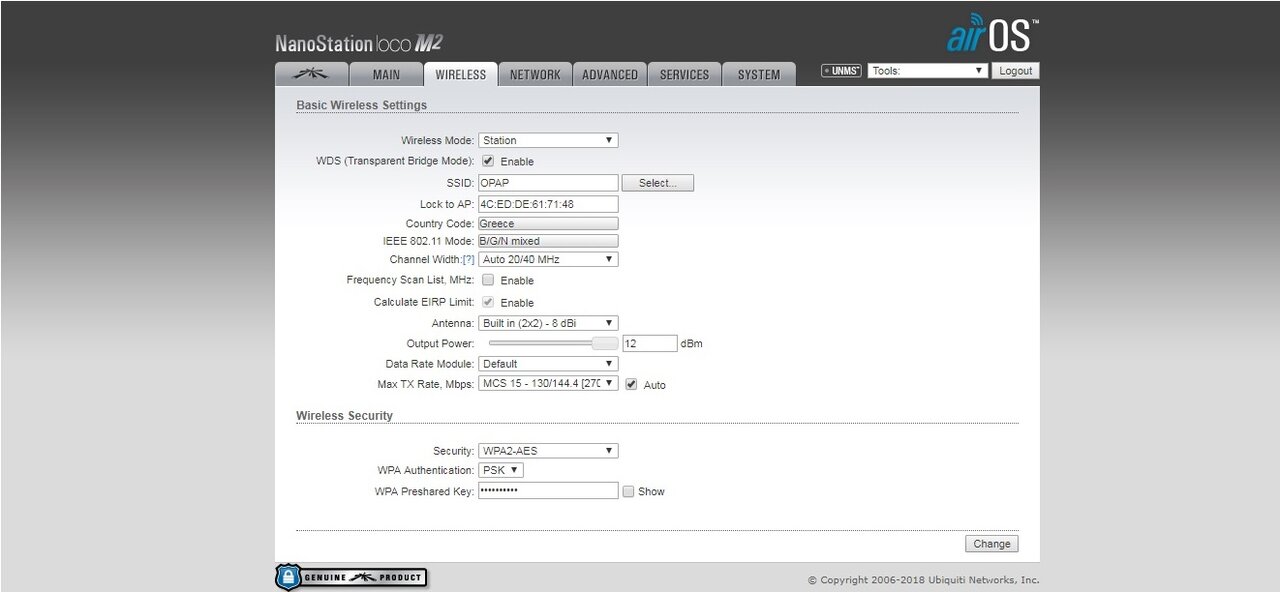Click the NanoStation loco M2 logo

(x=359, y=44)
